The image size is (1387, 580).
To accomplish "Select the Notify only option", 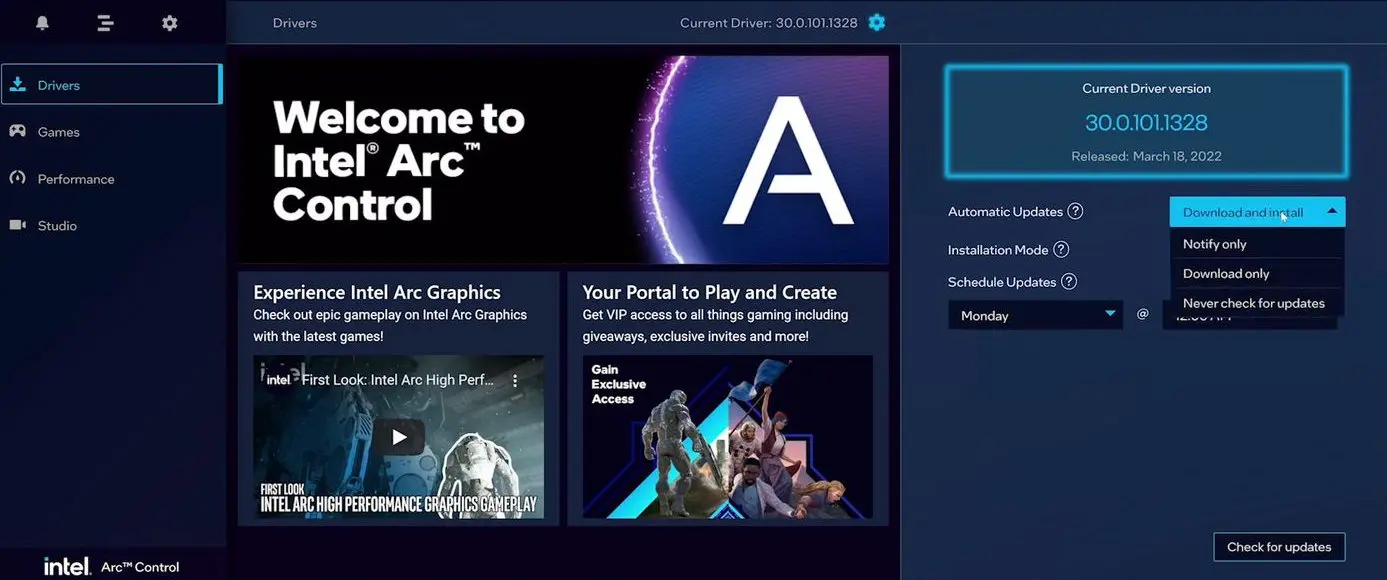I will pos(1257,244).
